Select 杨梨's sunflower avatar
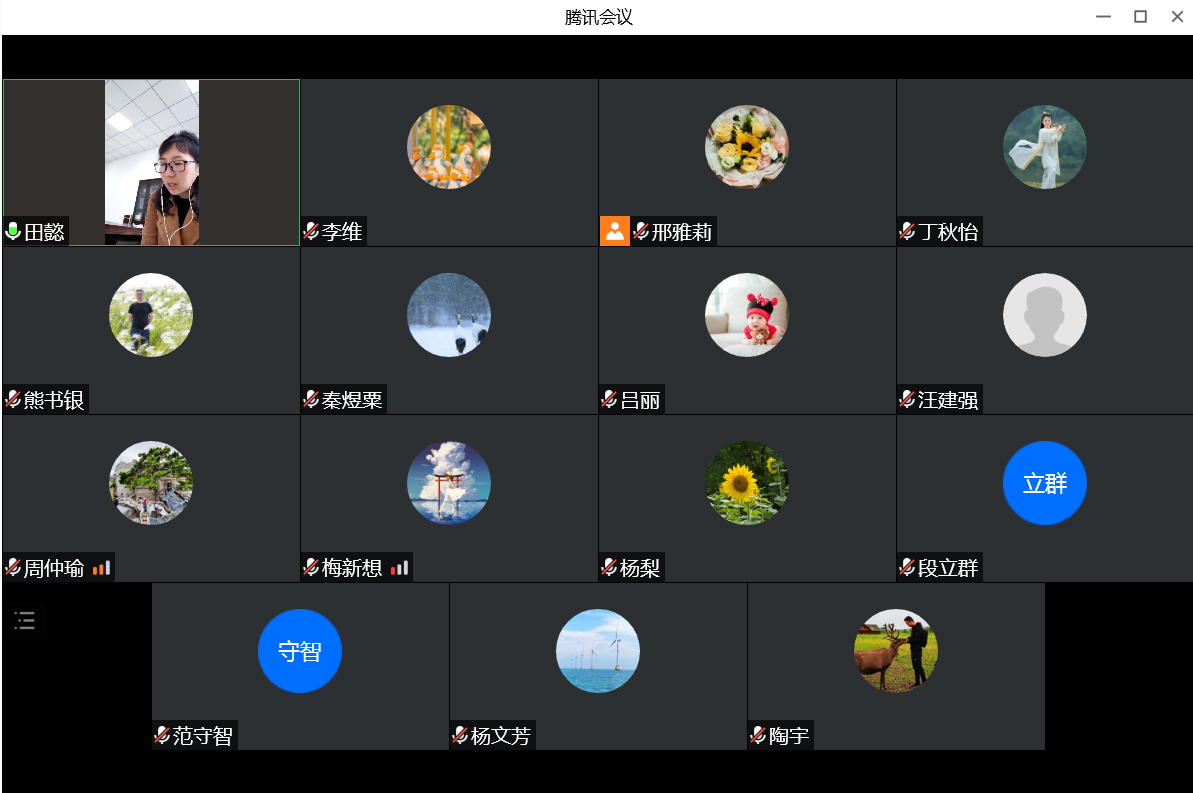The image size is (1193, 793). (747, 483)
